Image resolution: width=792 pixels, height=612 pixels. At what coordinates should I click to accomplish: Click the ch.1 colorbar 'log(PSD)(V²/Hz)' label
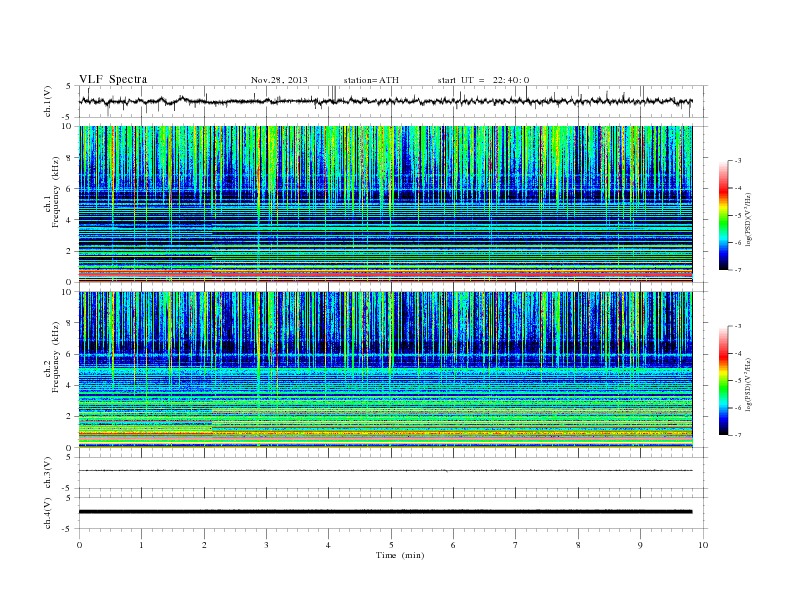(x=748, y=219)
